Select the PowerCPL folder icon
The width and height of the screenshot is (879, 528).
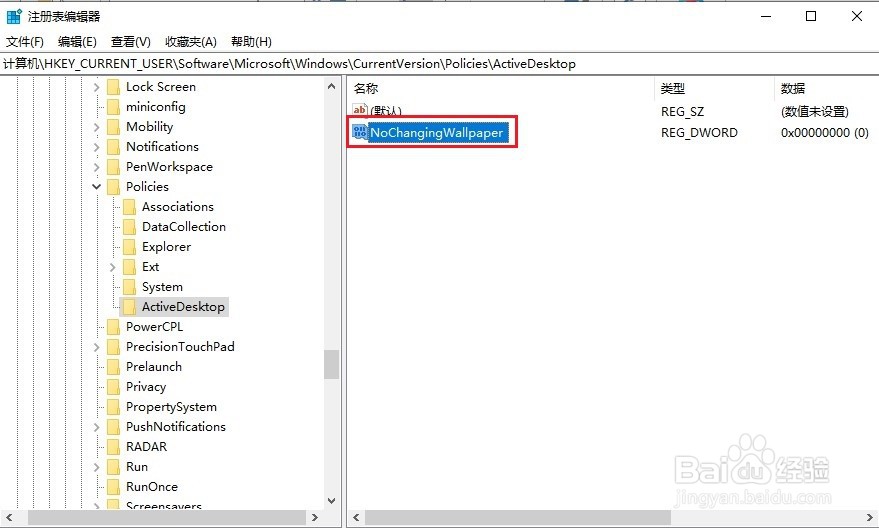click(113, 327)
